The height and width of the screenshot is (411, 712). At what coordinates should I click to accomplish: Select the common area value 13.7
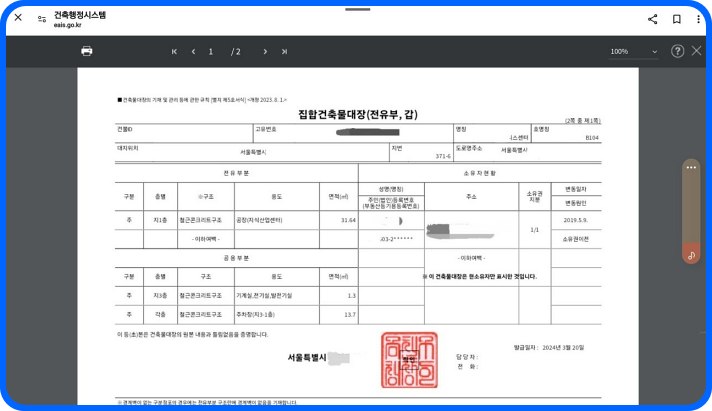coord(350,314)
